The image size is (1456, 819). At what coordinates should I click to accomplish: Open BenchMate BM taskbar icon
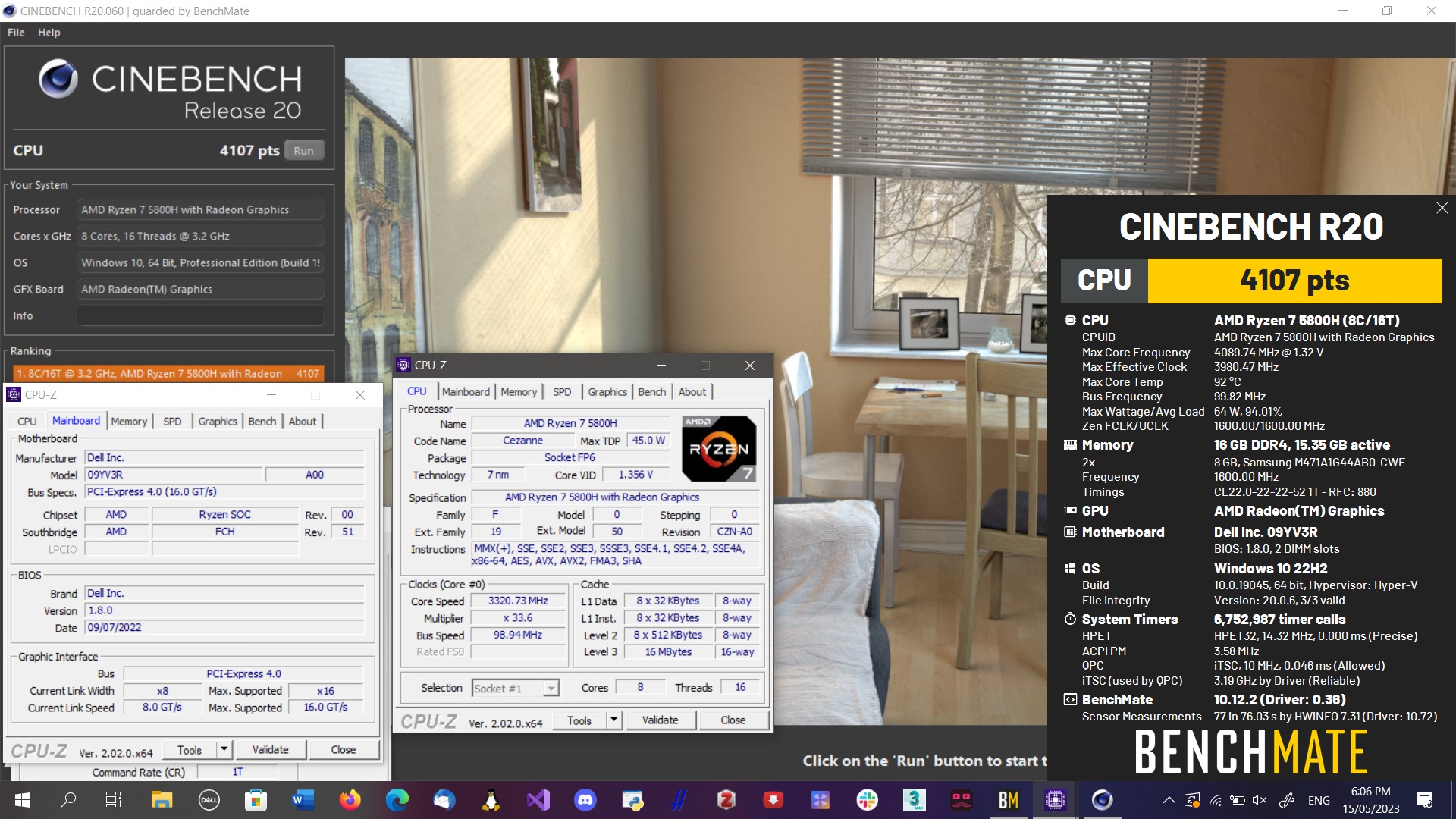point(1008,800)
